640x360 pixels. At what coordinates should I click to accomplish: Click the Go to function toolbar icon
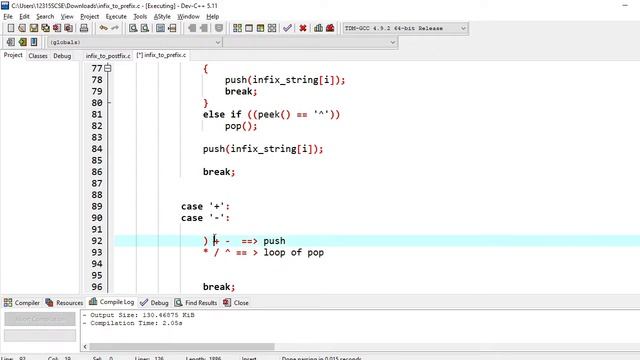(x=160, y=28)
